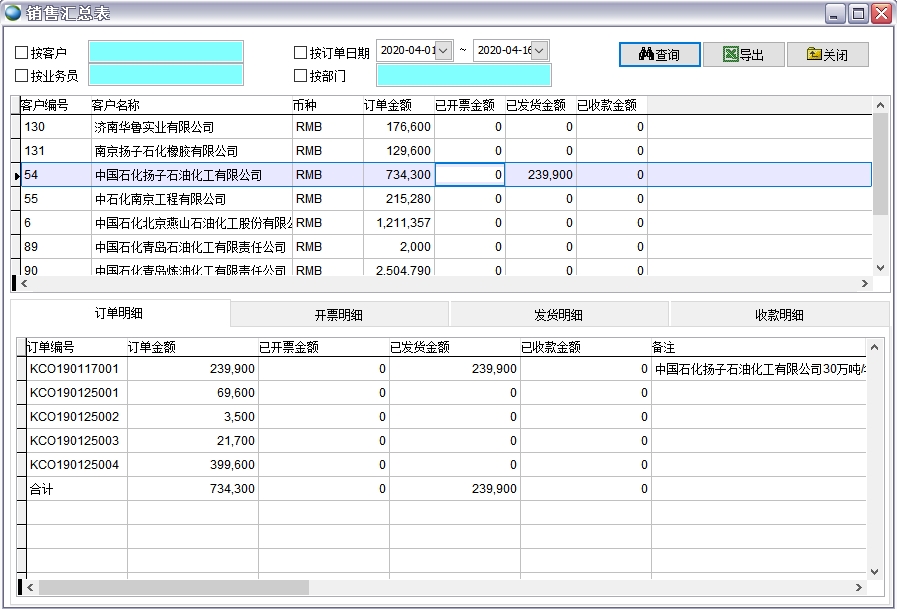The image size is (897, 609).
Task: Switch to the 收款明细 tab
Action: 778,313
